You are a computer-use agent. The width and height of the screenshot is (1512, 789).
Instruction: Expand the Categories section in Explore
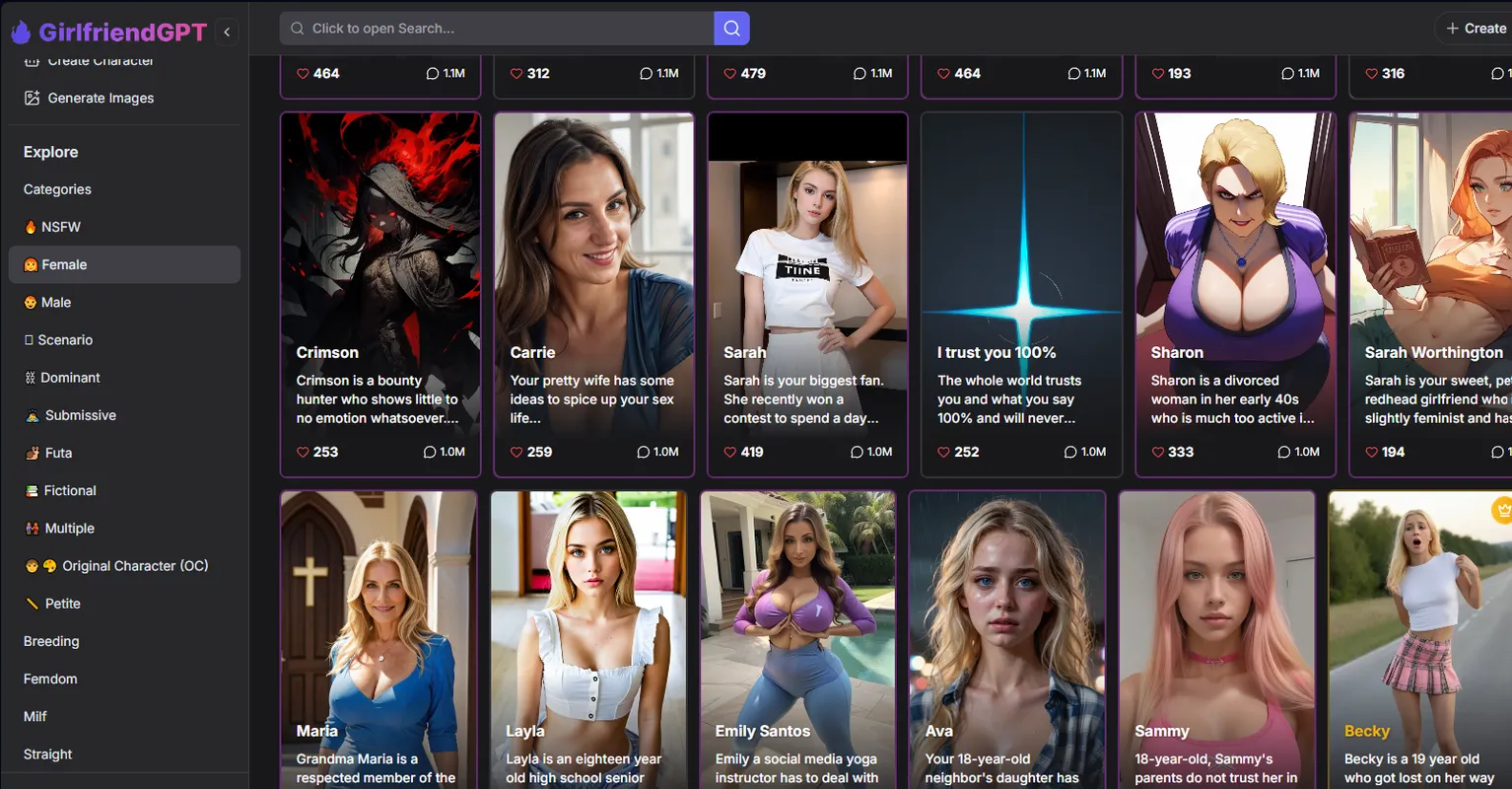coord(57,189)
